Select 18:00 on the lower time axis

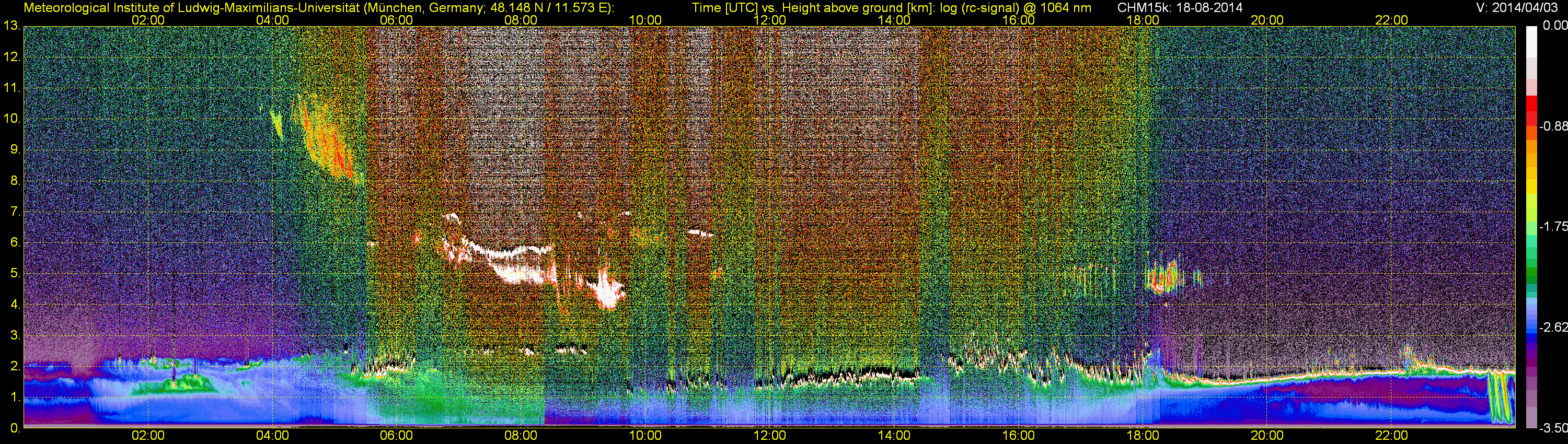coord(1143,436)
